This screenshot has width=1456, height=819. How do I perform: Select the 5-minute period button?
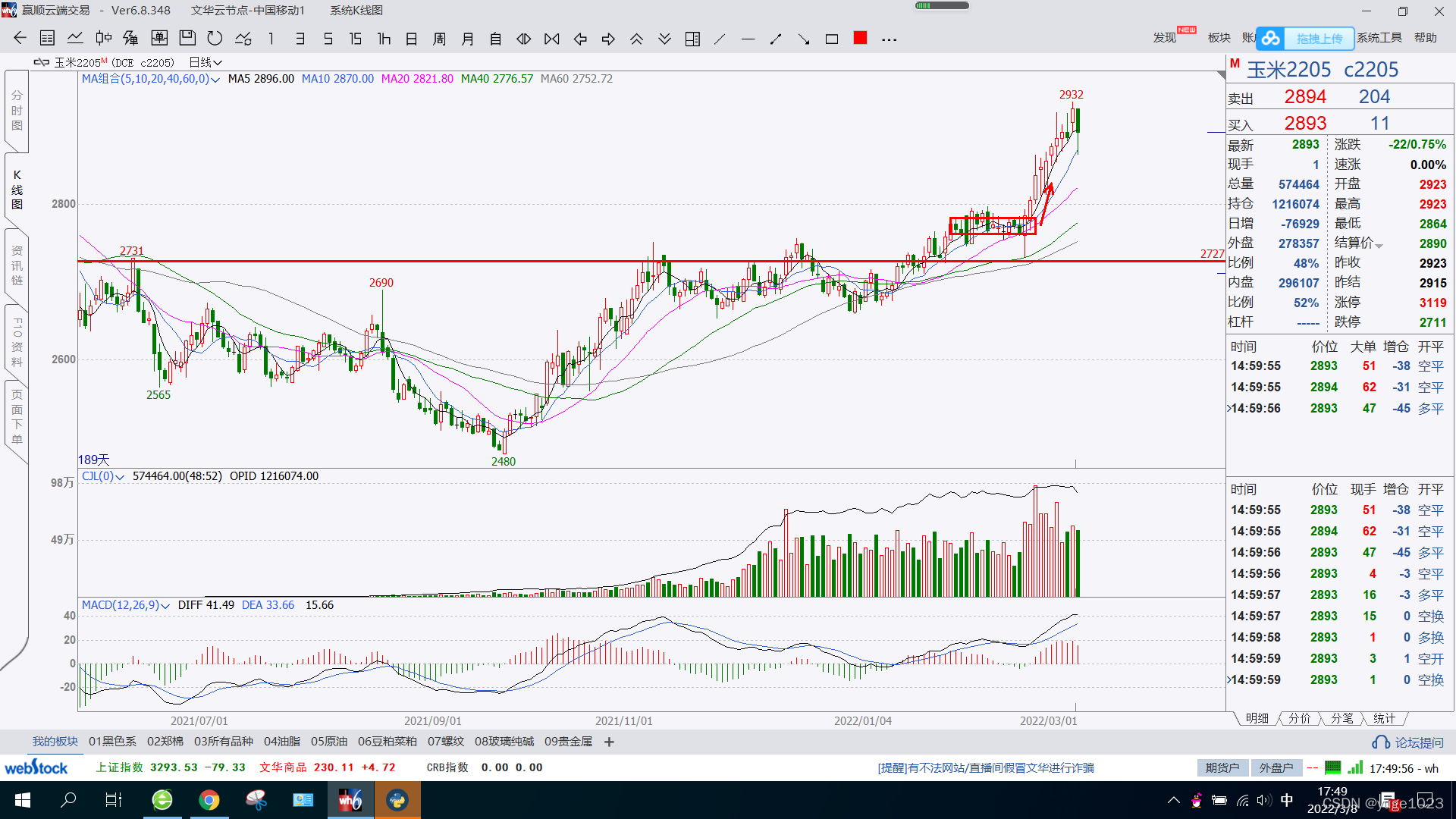[328, 39]
